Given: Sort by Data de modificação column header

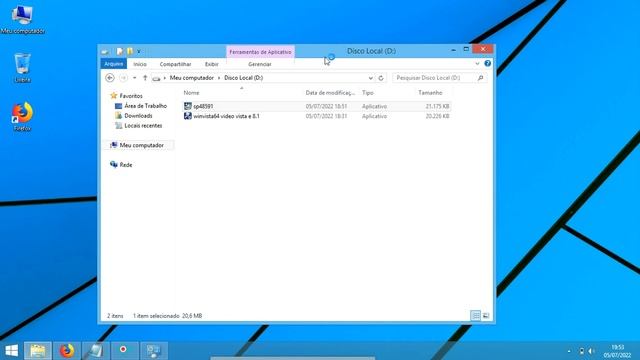Looking at the screenshot, I should tap(331, 93).
